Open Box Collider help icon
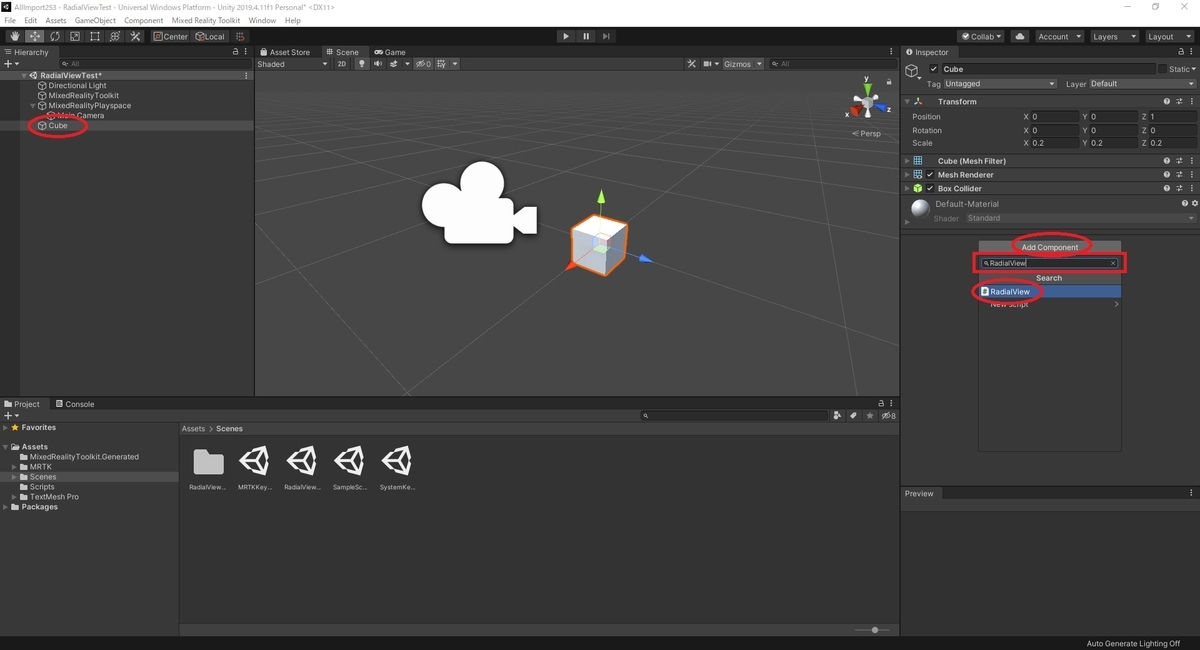This screenshot has height=650, width=1200. (x=1166, y=188)
